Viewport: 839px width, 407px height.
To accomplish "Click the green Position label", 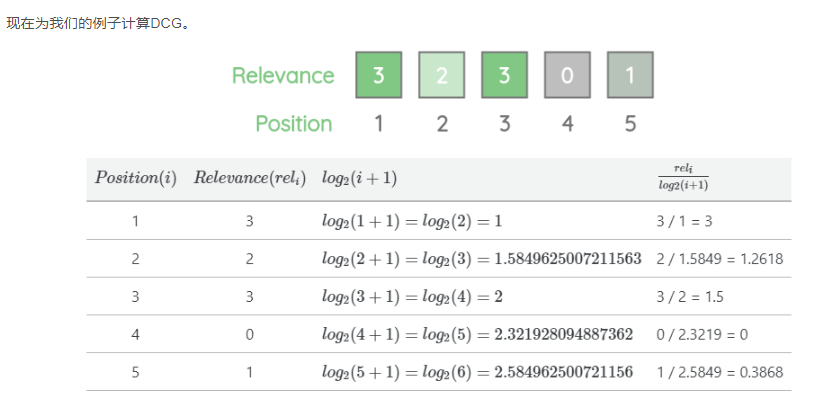I will click(x=294, y=124).
